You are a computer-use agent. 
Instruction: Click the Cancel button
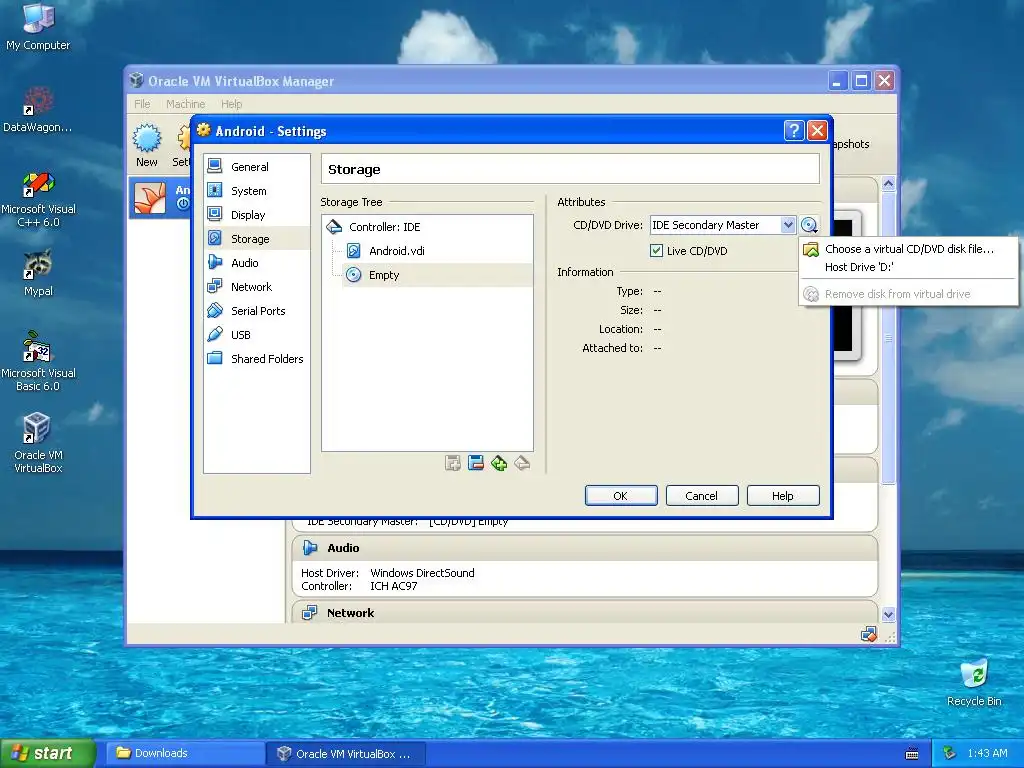(x=701, y=496)
